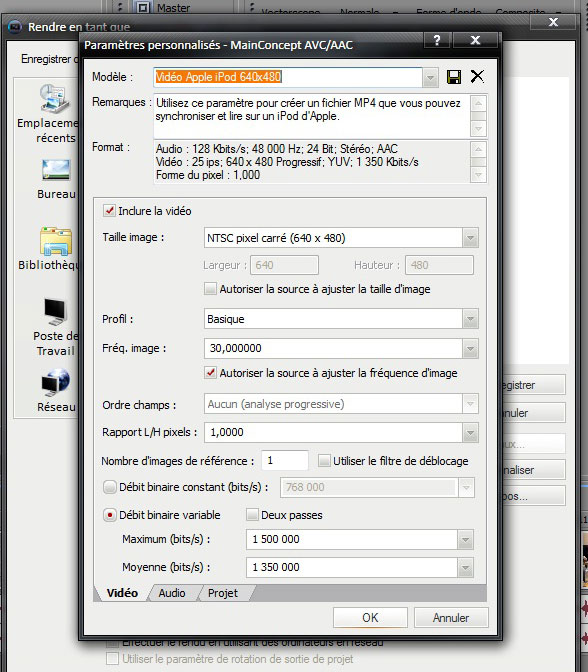Viewport: 588px width, 672px height.
Task: Close the Paramètres personnalisés dialog
Action: 475,41
